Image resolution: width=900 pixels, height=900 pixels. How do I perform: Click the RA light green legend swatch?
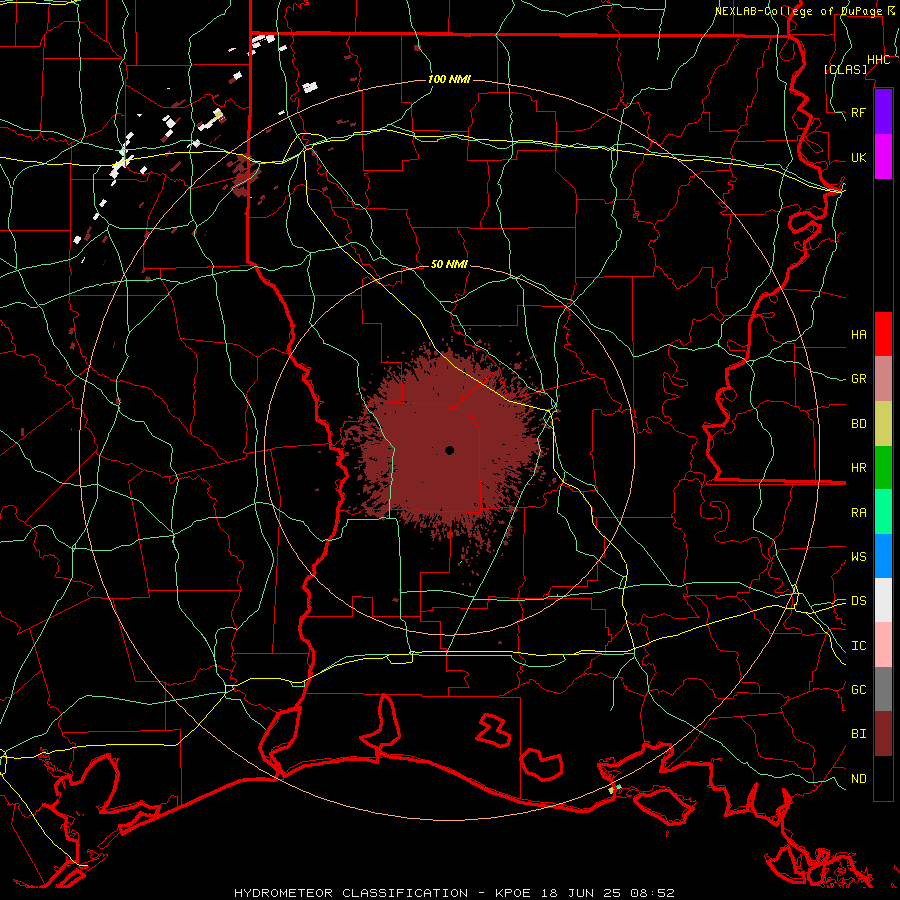883,512
